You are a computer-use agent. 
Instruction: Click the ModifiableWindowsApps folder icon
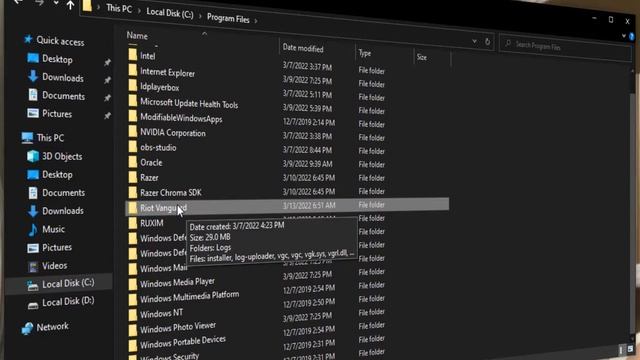(x=133, y=116)
